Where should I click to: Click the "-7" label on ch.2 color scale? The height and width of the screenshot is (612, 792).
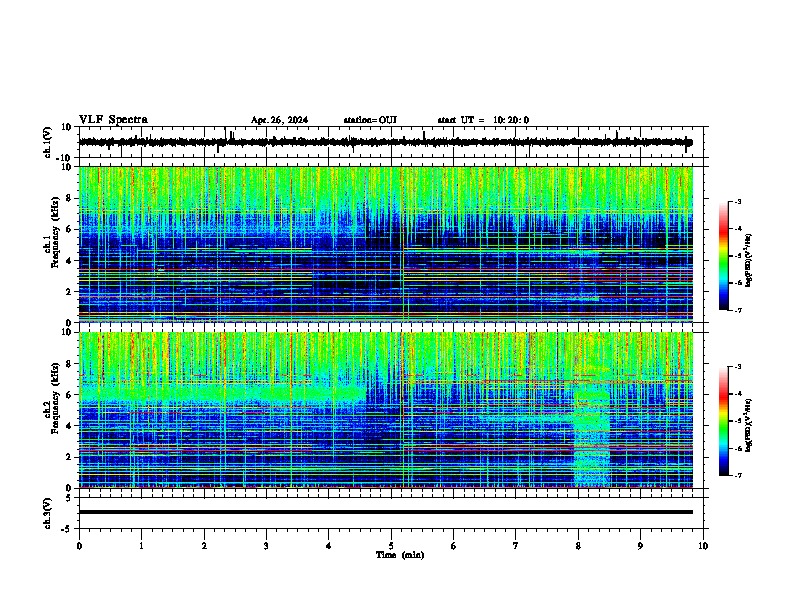coord(738,476)
